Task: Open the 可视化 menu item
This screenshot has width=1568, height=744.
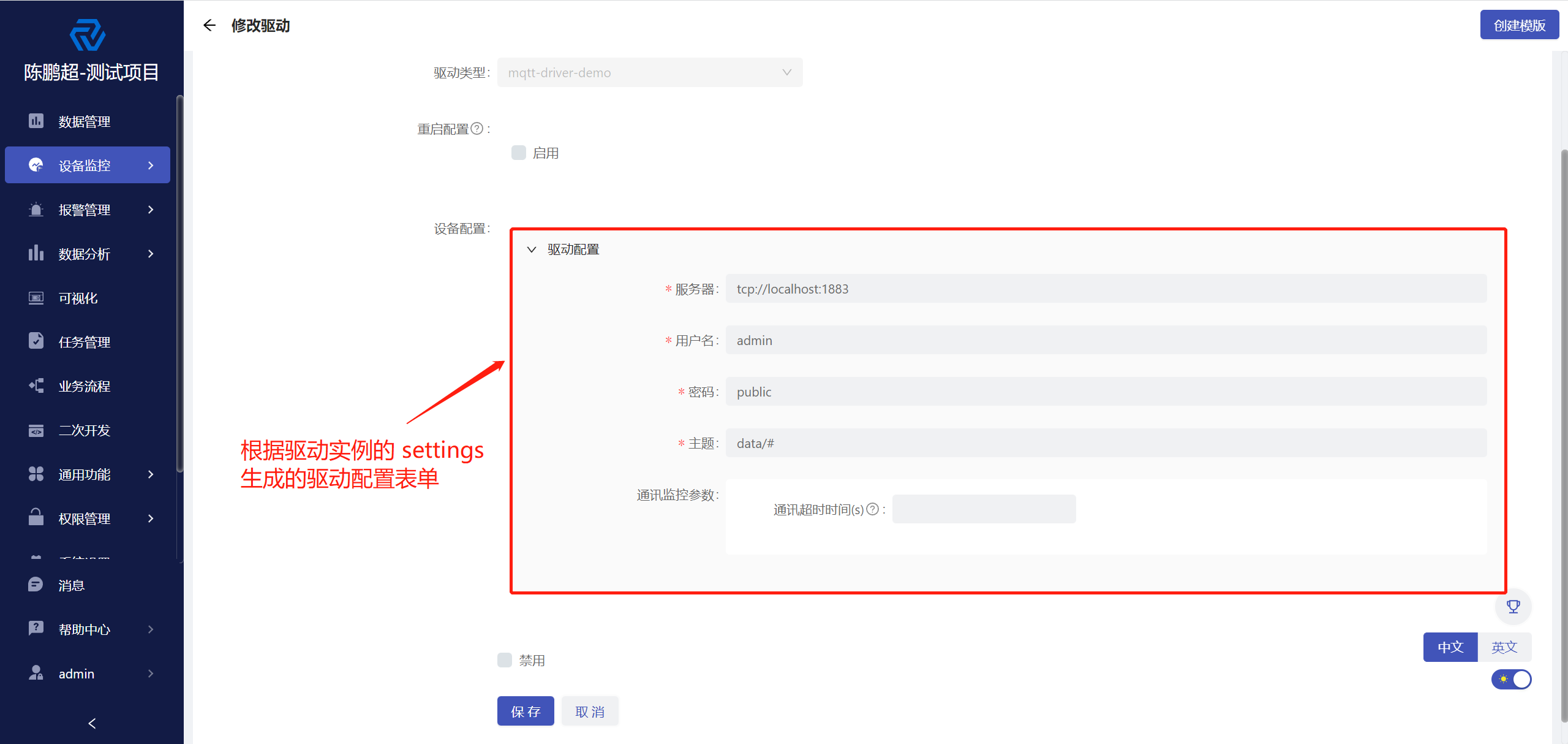Action: tap(88, 298)
